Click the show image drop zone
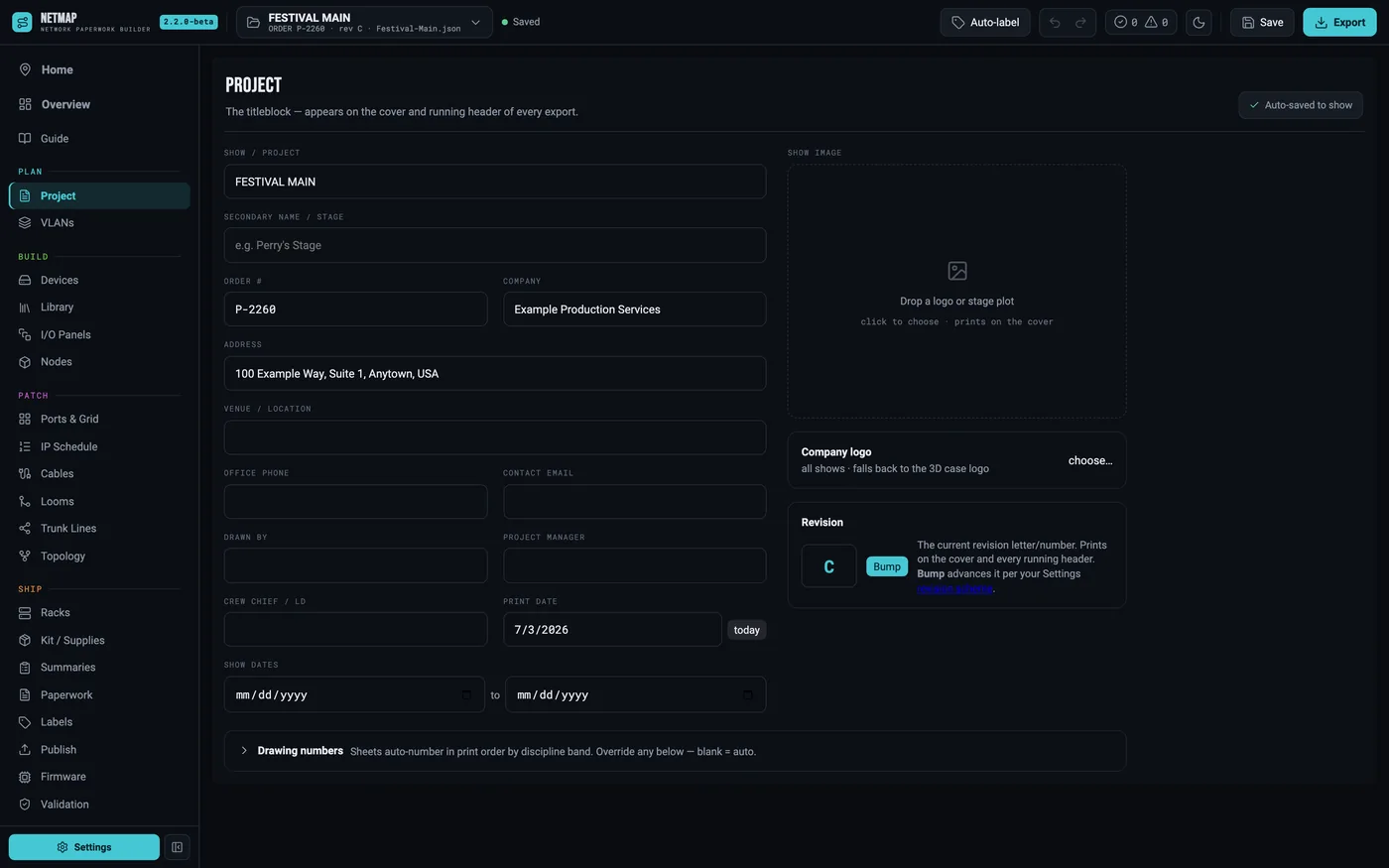 tap(956, 291)
